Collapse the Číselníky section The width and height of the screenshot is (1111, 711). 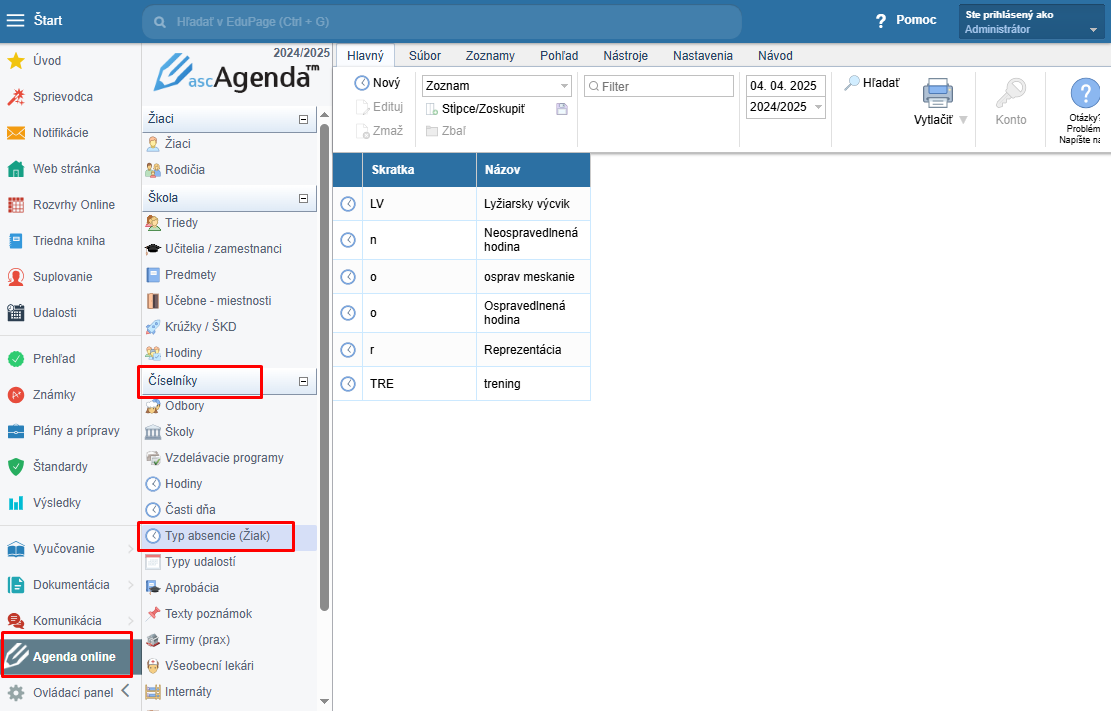[x=303, y=381]
